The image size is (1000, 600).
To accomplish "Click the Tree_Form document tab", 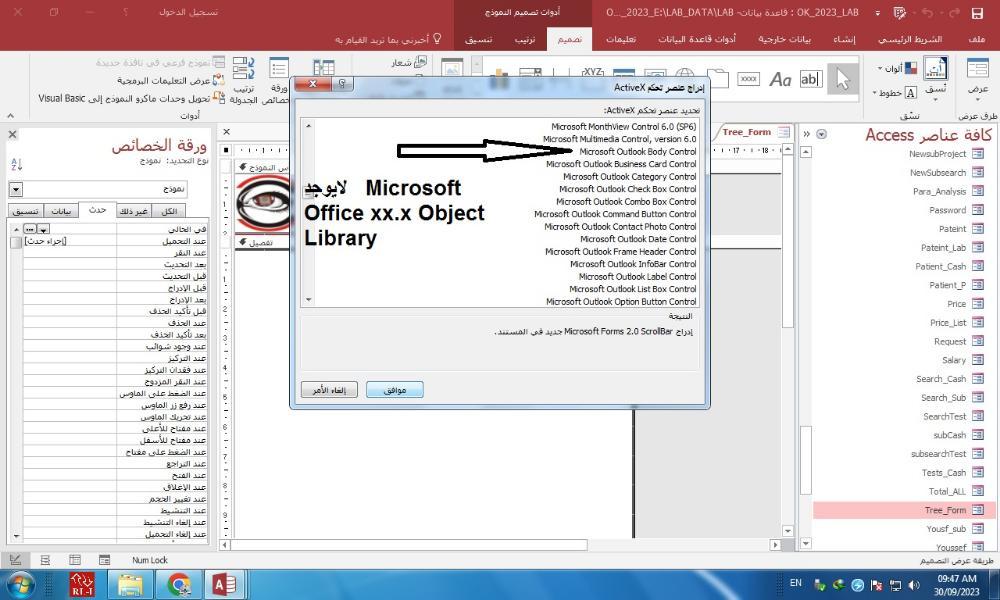I will coord(751,132).
